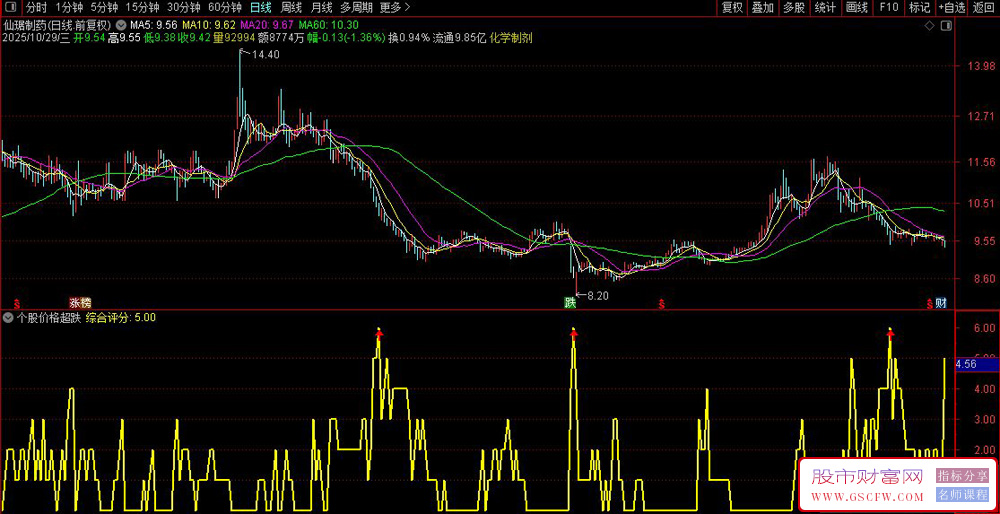Viewport: 1000px width, 514px height.
Task: Toggle the 叠加 overlay option
Action: pos(763,7)
